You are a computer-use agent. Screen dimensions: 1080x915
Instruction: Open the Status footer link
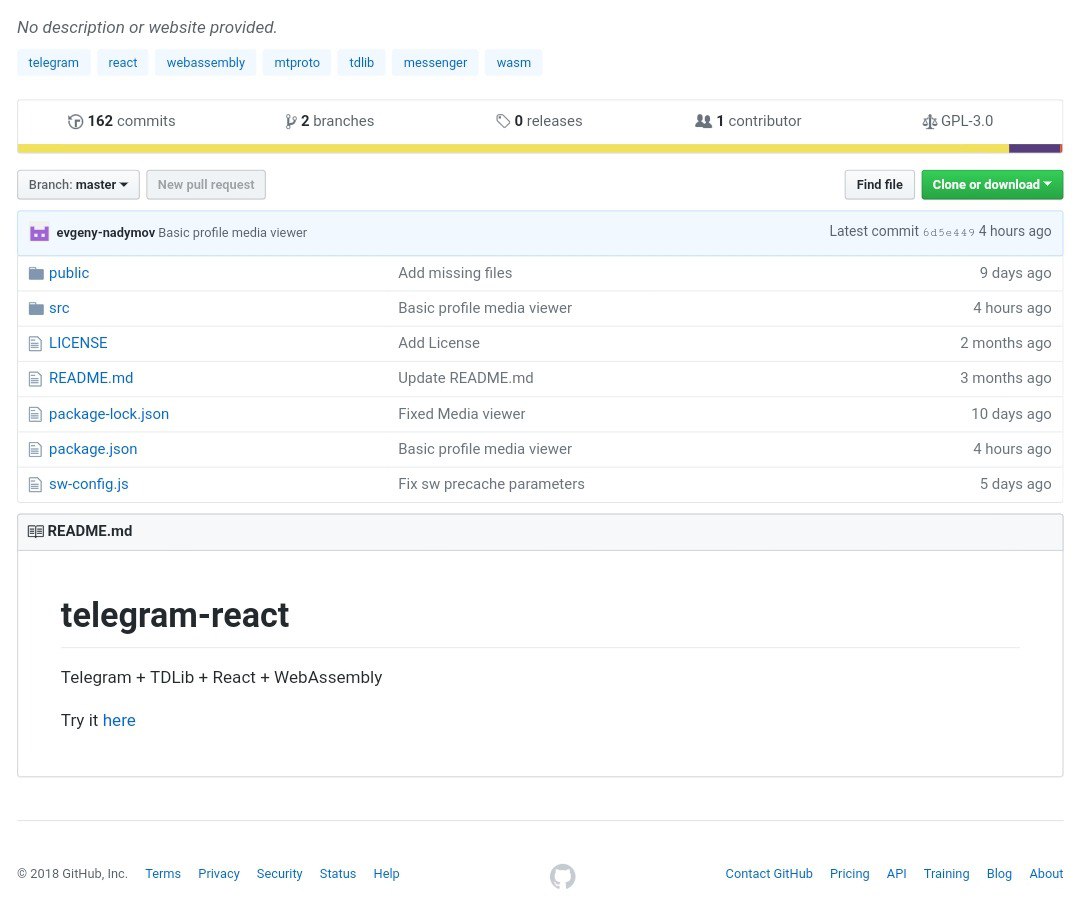338,874
